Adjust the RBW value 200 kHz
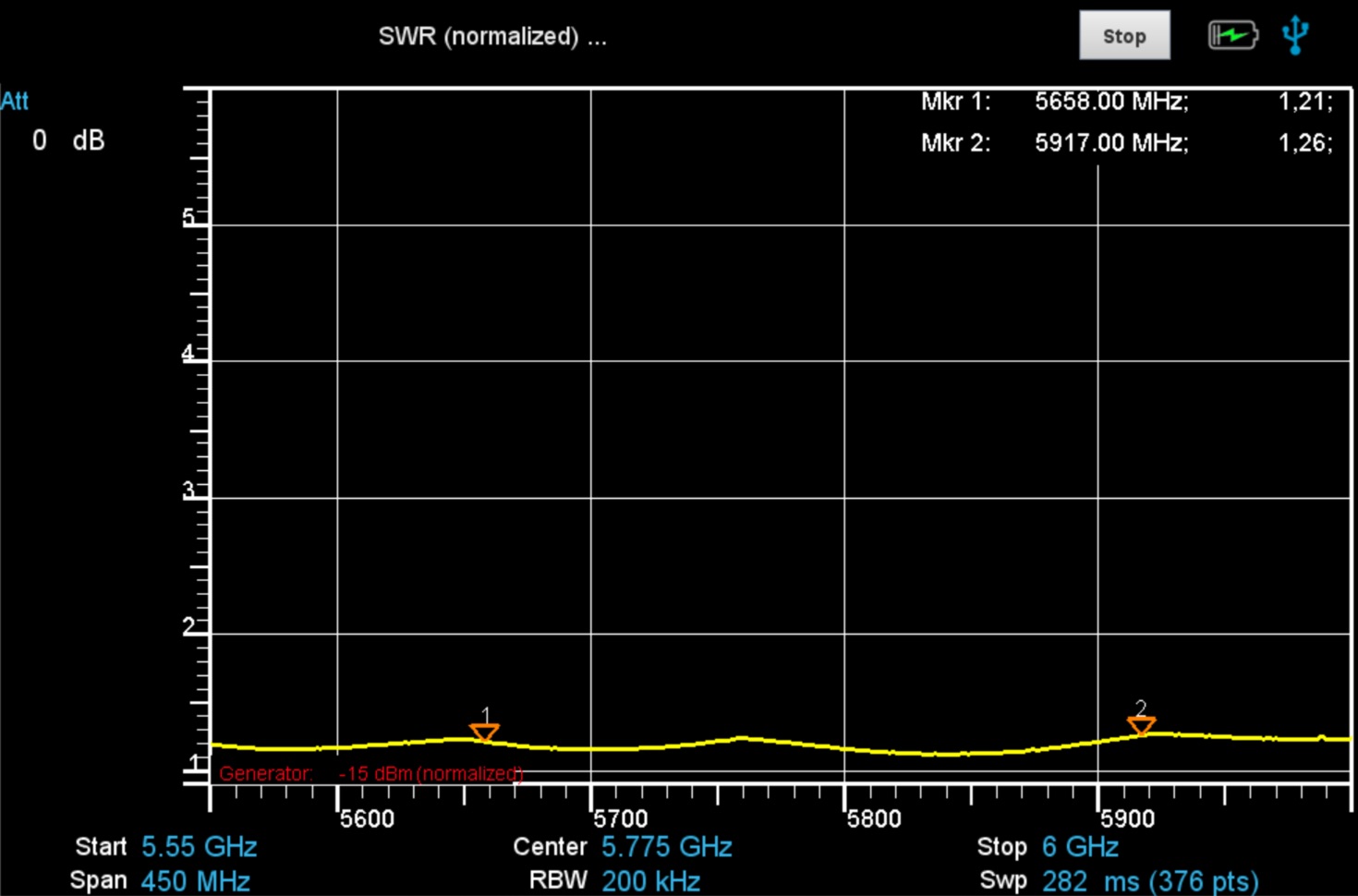 pos(650,880)
